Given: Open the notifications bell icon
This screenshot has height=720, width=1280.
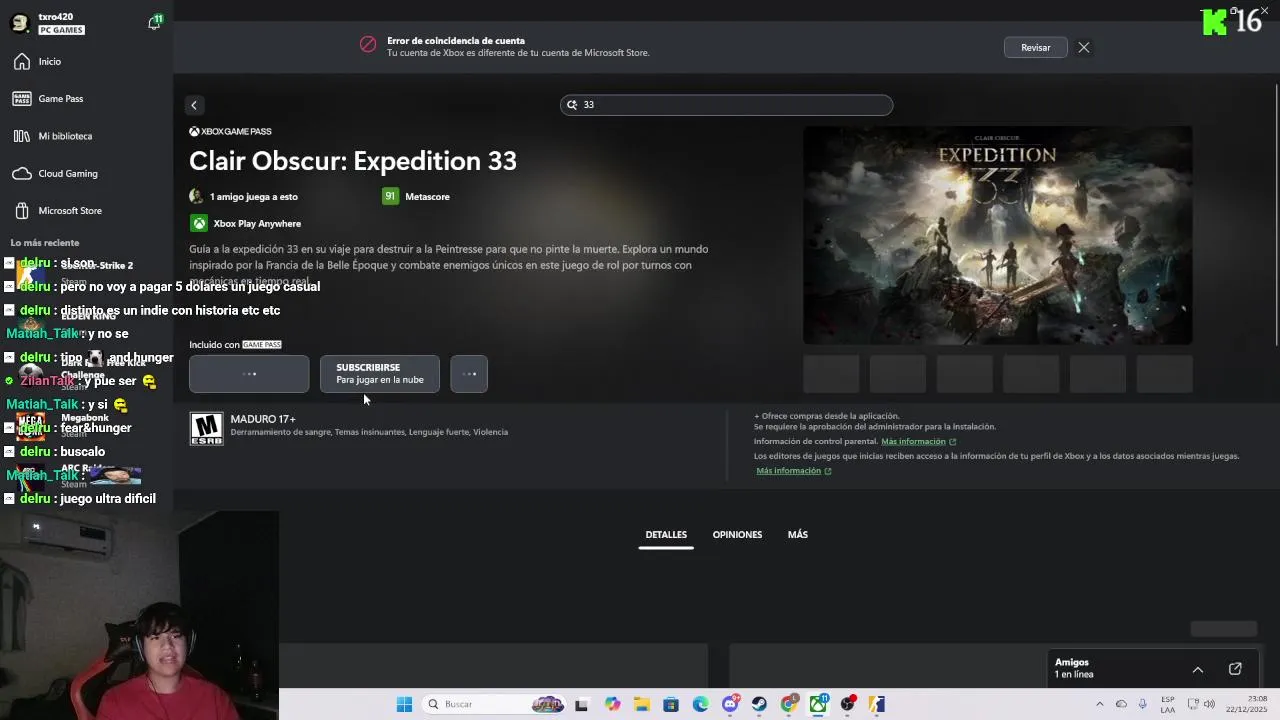Looking at the screenshot, I should pos(154,23).
